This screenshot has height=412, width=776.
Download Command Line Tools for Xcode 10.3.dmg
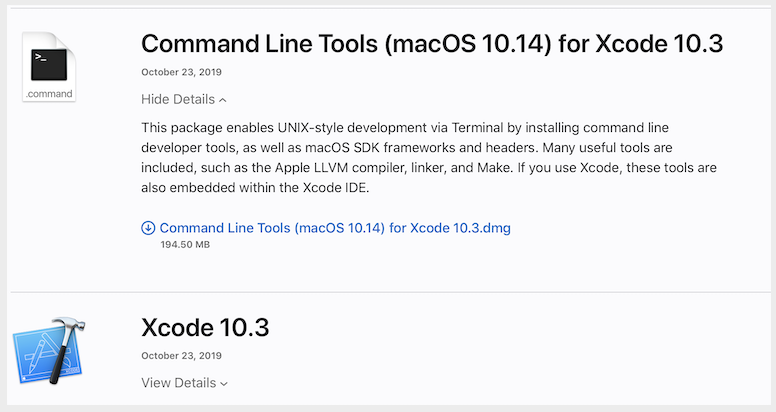coord(335,228)
